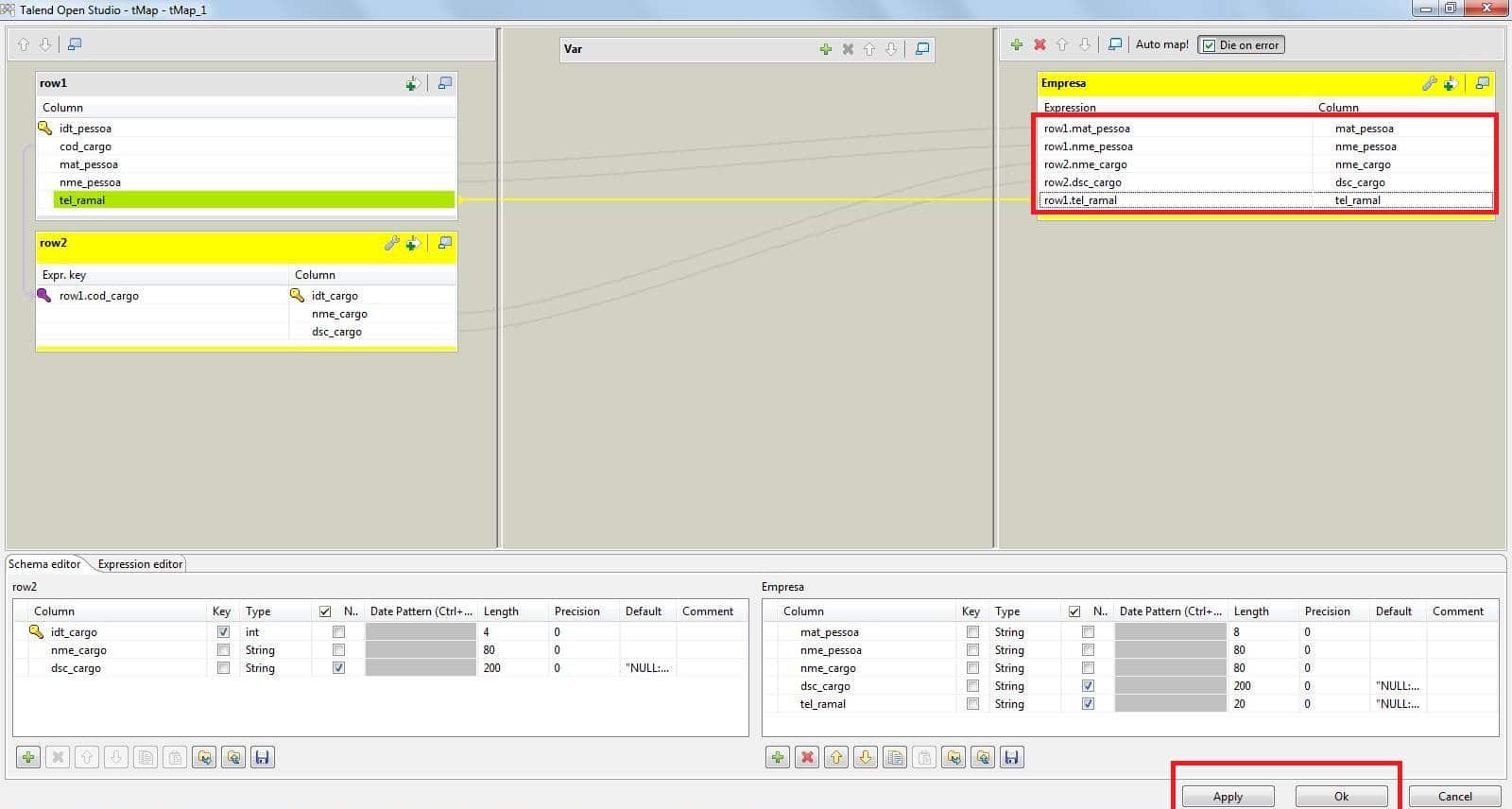Screen dimensions: 1512x809
Task: Select the Schema editor tab
Action: [x=44, y=564]
